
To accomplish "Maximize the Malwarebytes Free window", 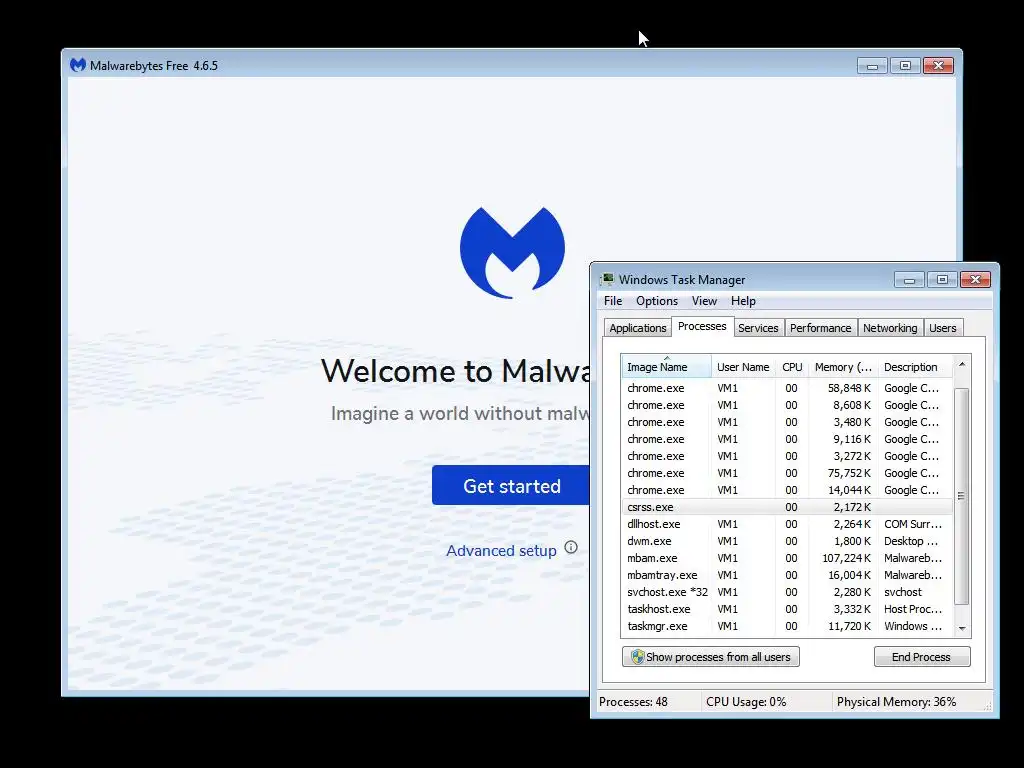I will pos(905,65).
